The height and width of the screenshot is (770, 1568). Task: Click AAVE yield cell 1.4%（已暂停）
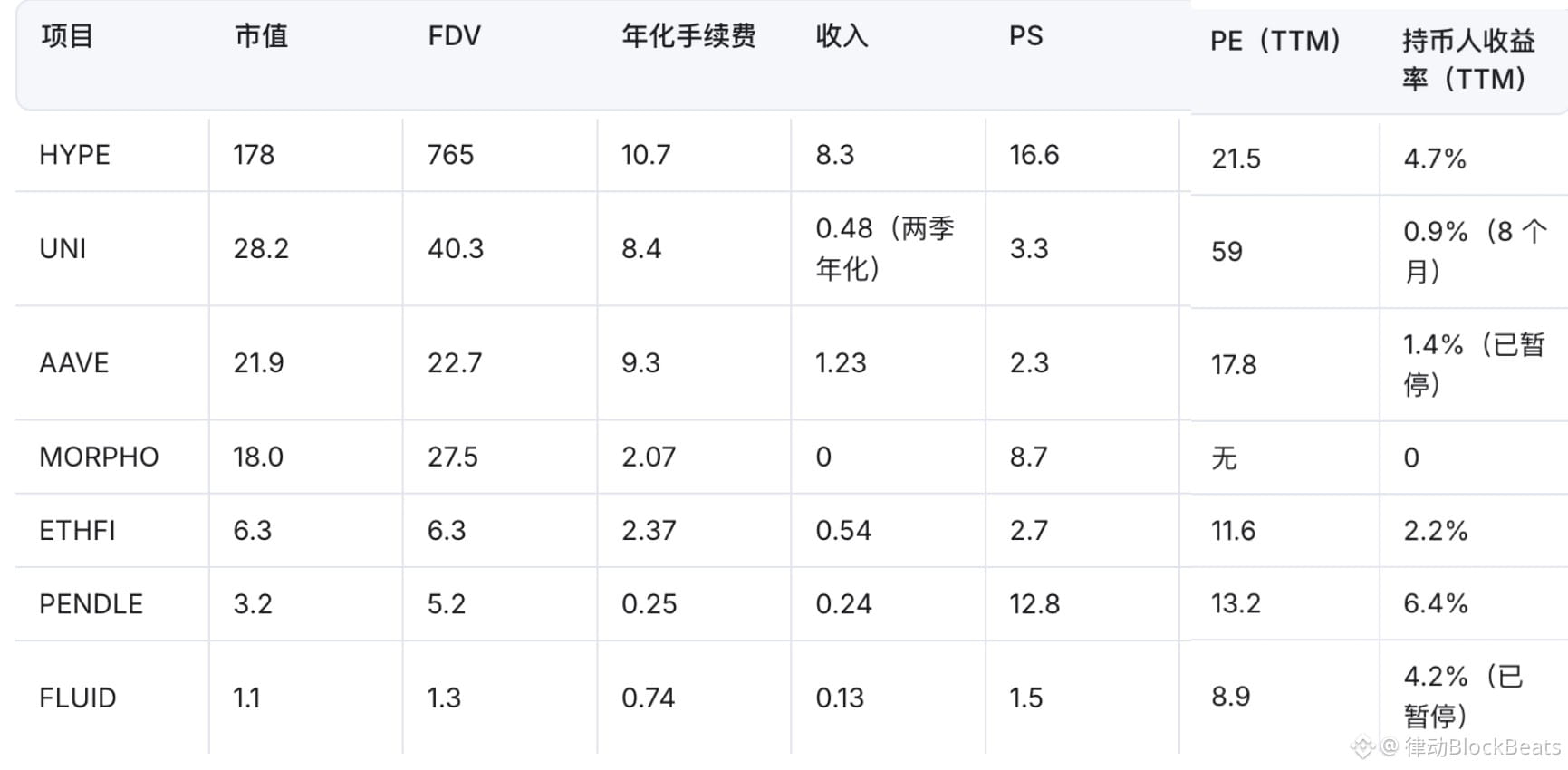1474,364
